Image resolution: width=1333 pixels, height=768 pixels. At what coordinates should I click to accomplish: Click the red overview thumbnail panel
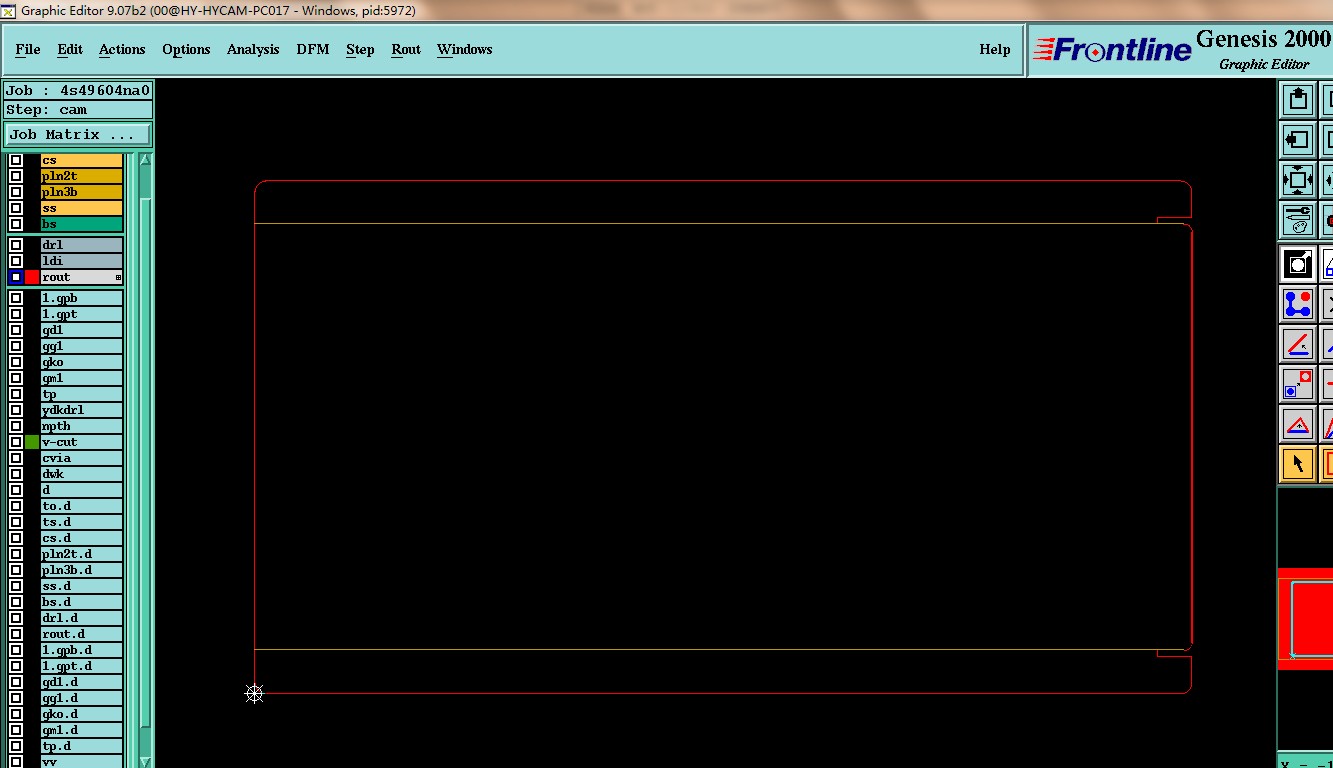coord(1305,618)
